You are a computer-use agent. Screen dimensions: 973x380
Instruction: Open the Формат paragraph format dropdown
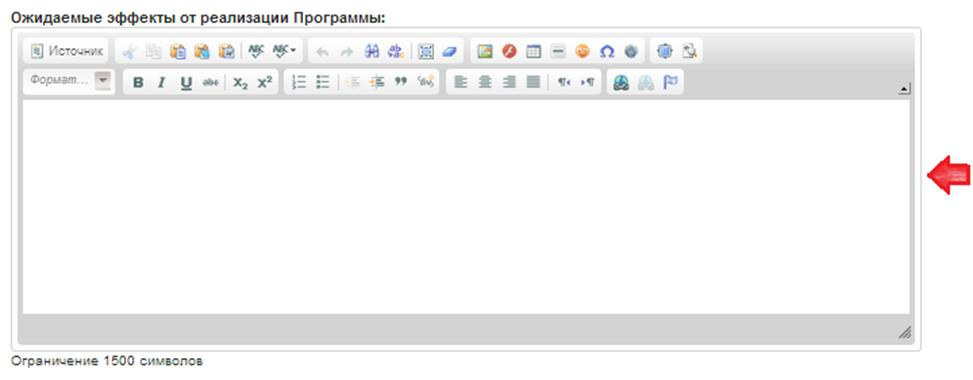(x=69, y=81)
